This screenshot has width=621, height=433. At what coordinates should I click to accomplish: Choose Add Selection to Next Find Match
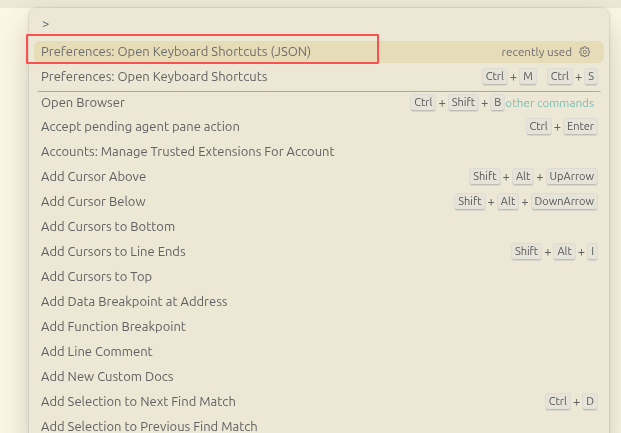click(319, 401)
